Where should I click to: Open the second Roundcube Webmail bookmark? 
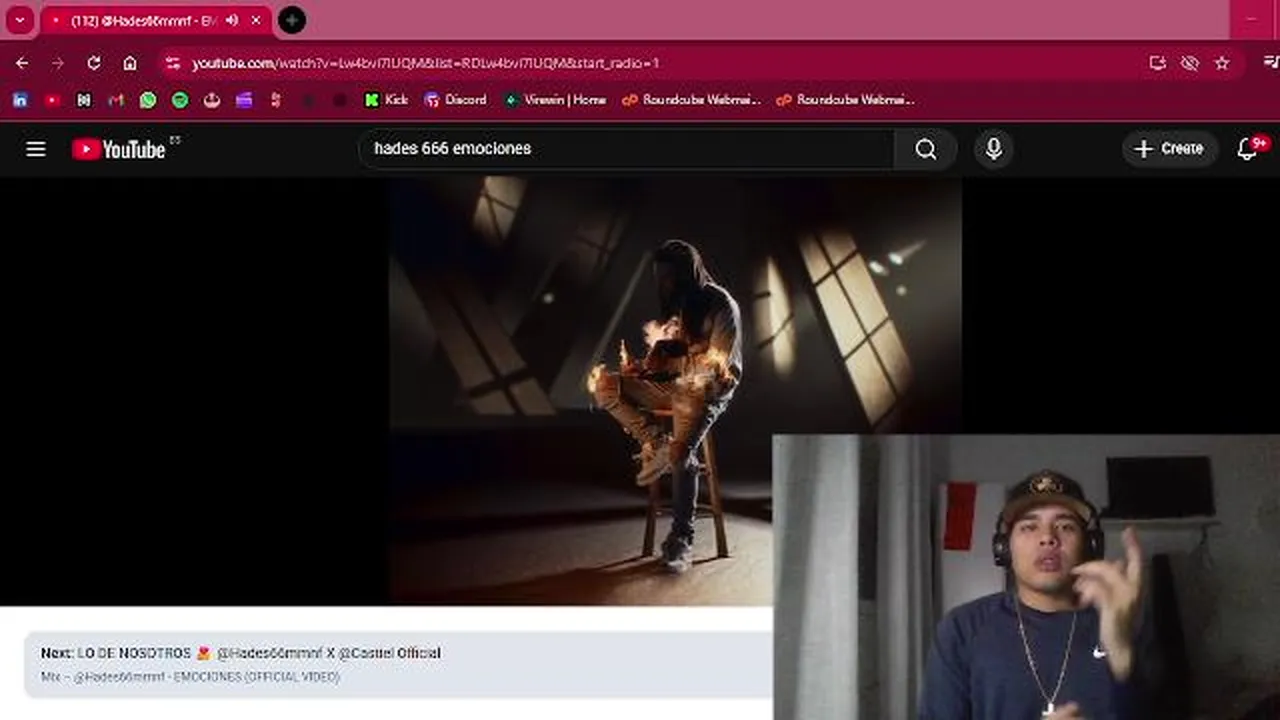click(845, 100)
